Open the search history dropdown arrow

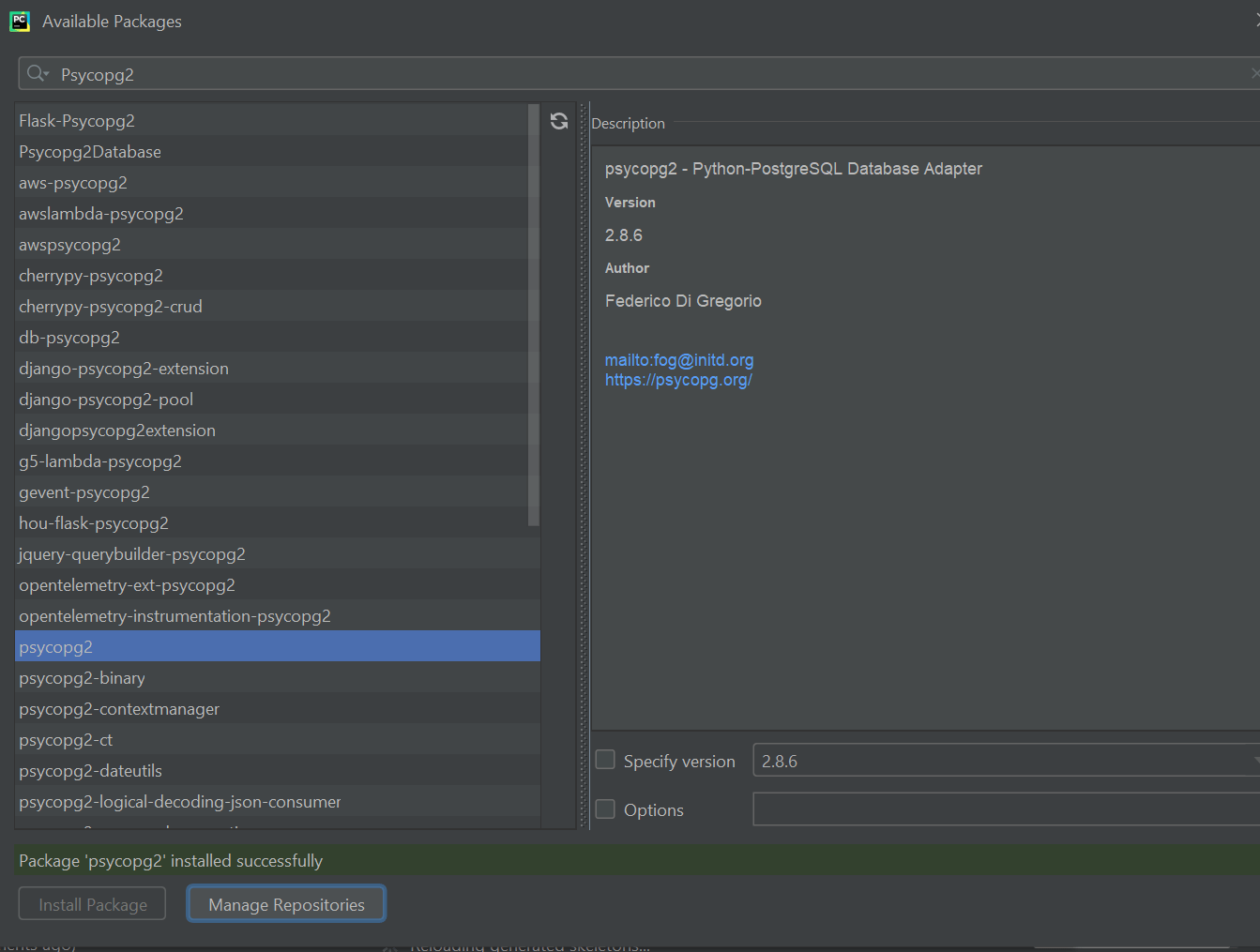click(46, 74)
